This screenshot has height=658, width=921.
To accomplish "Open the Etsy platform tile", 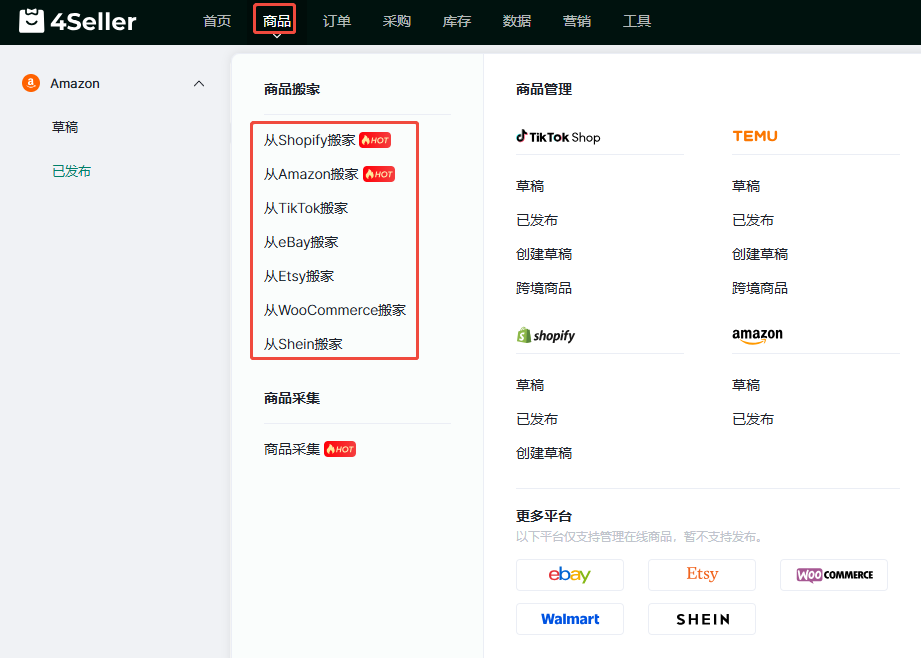I will (701, 575).
